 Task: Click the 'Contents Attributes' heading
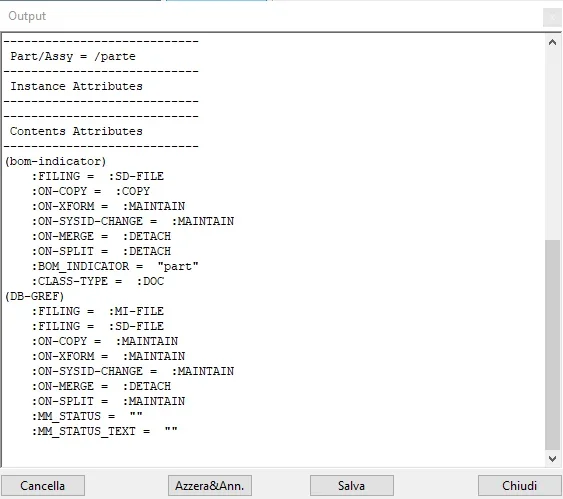[x=76, y=131]
